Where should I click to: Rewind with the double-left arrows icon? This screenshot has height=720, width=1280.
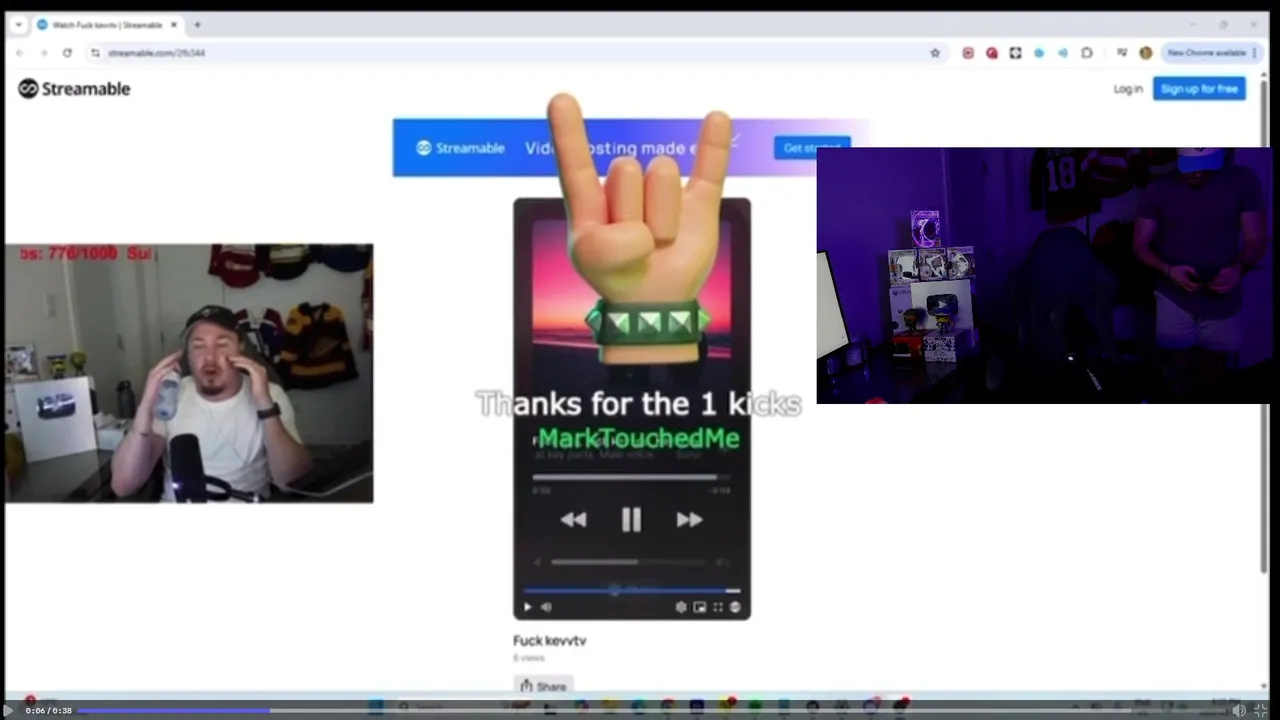573,519
